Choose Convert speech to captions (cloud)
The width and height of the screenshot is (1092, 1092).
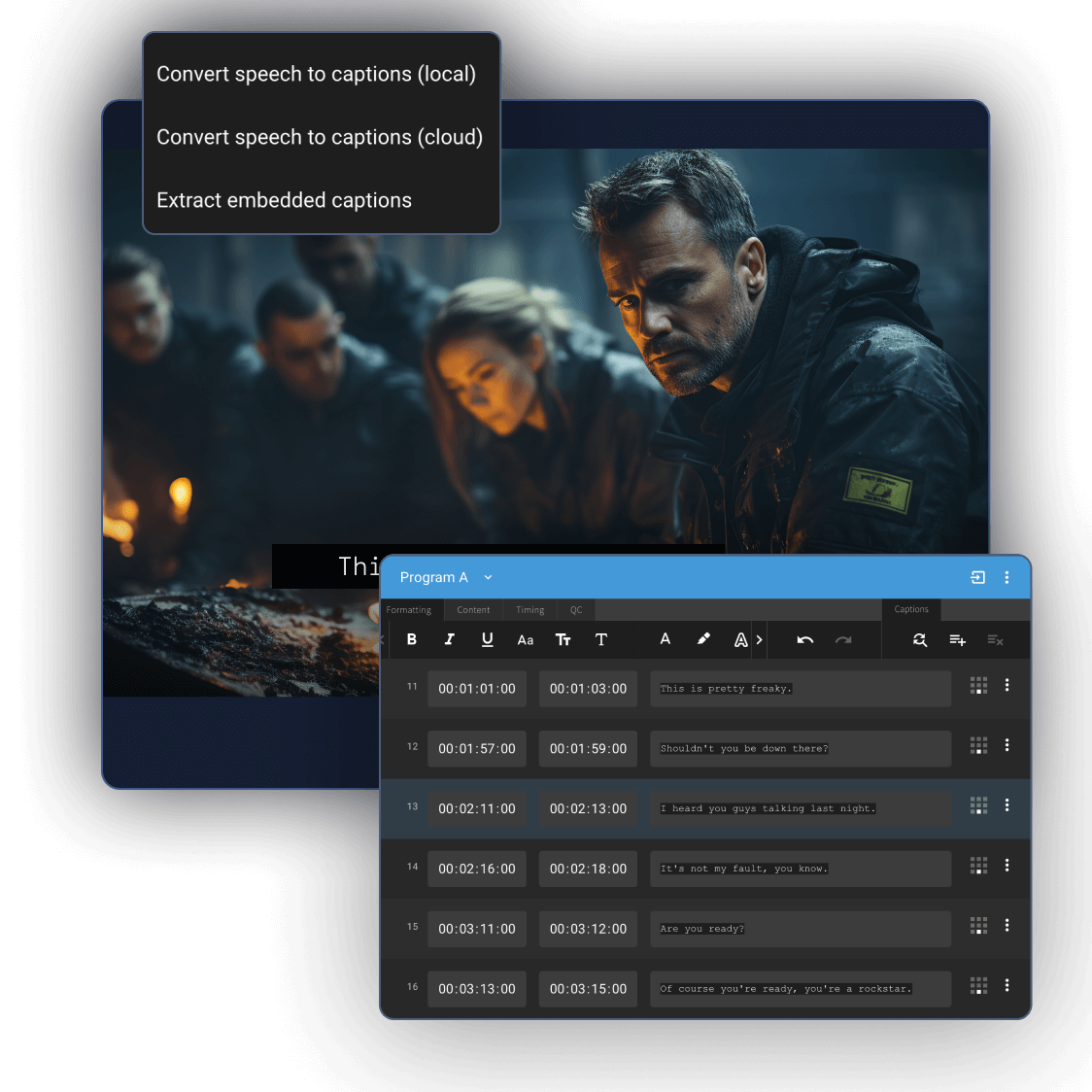click(x=320, y=137)
